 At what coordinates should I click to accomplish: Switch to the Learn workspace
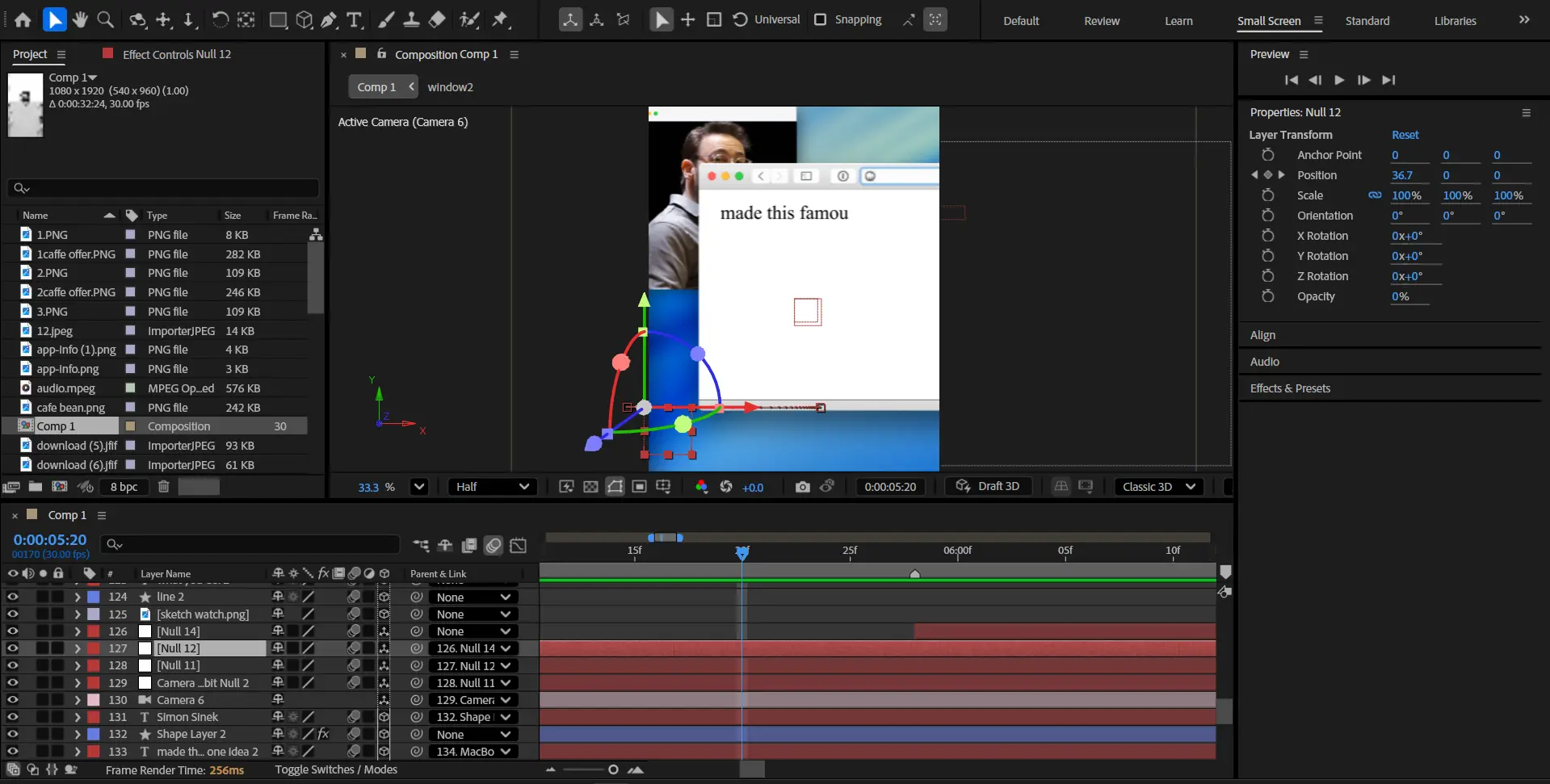tap(1178, 21)
